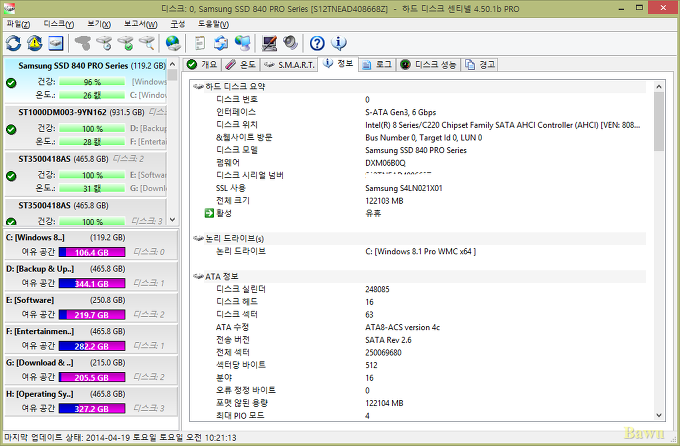The width and height of the screenshot is (680, 446).
Task: Switch to the S.M.A.R.T. tab
Action: [x=289, y=65]
